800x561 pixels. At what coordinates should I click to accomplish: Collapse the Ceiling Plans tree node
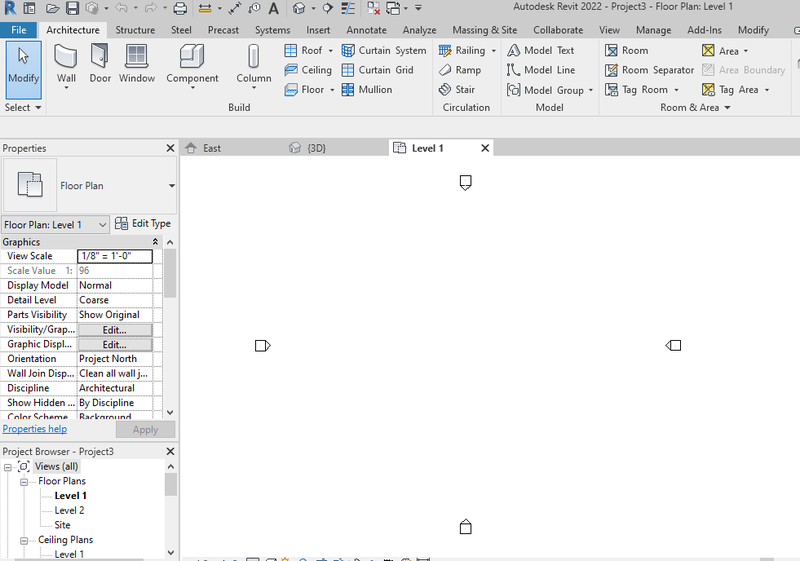24,540
